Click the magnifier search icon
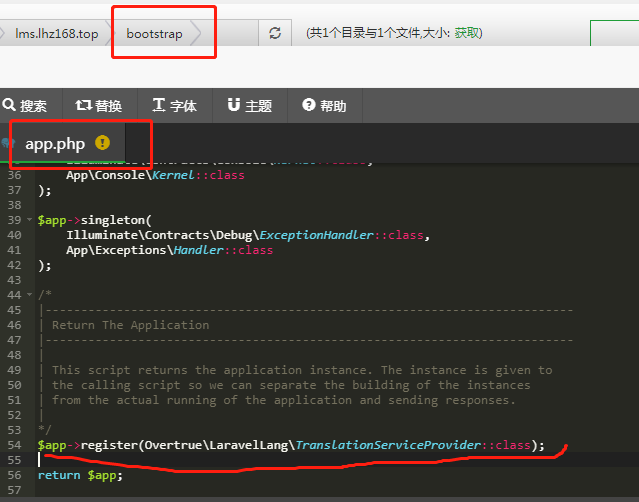Image resolution: width=639 pixels, height=502 pixels. click(x=9, y=105)
